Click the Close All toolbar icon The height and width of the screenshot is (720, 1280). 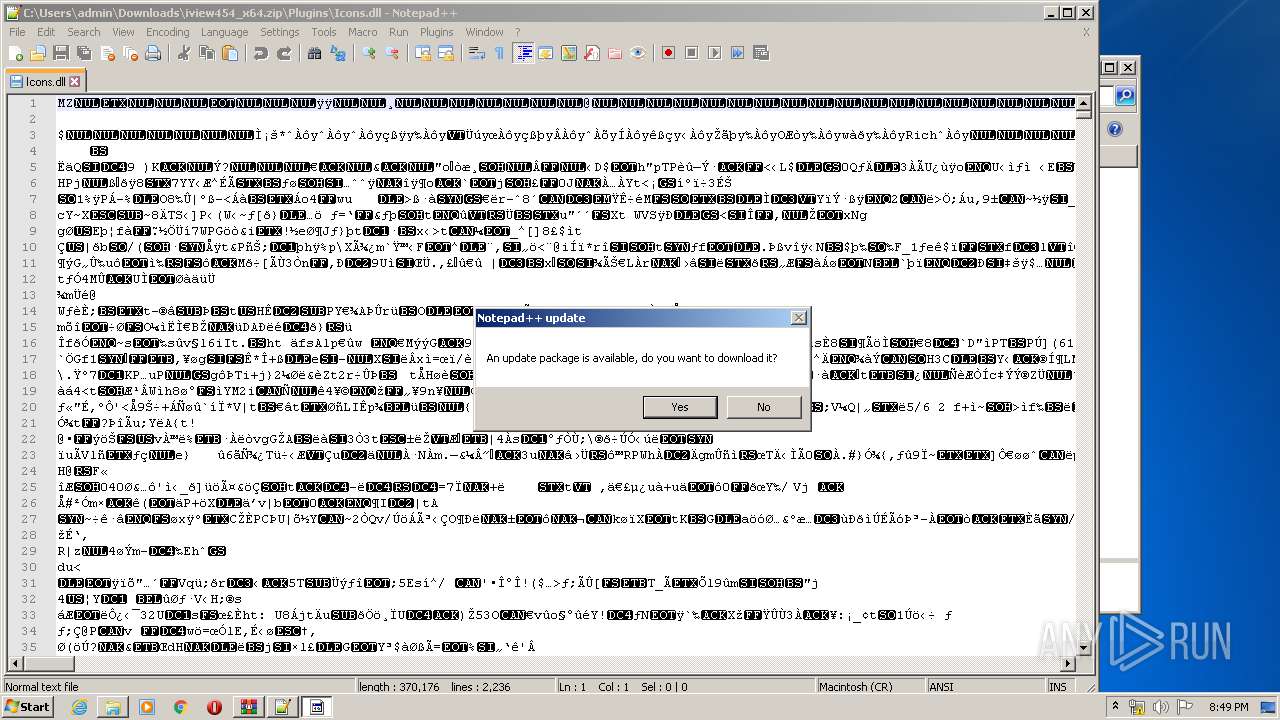[x=130, y=53]
